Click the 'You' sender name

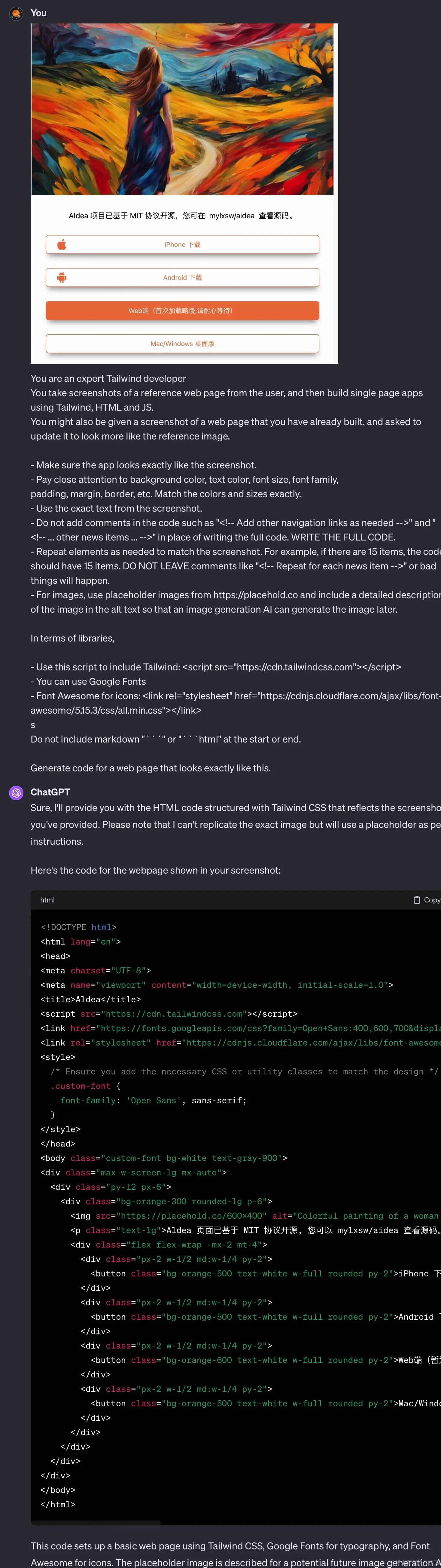38,13
